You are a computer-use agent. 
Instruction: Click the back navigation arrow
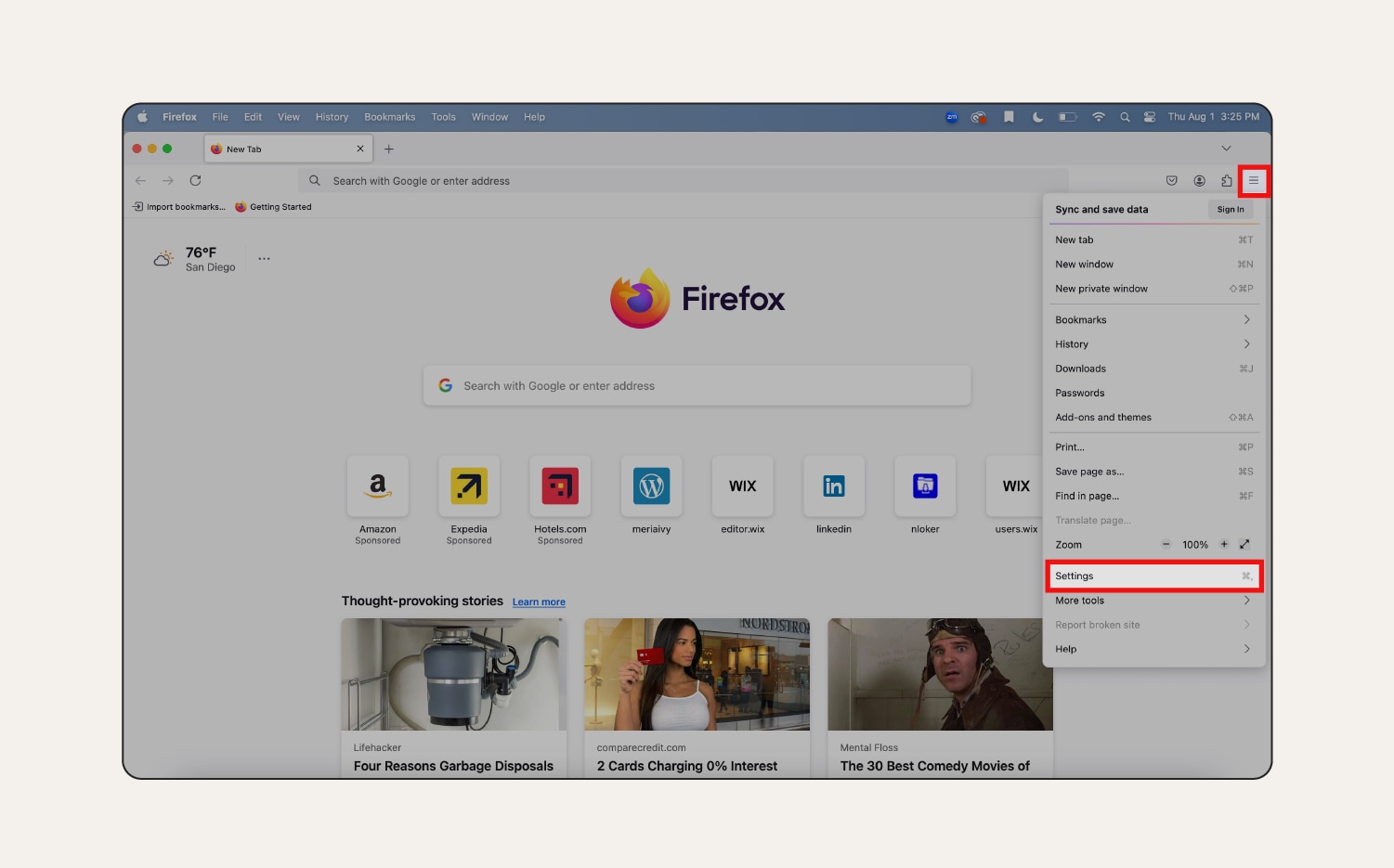click(140, 180)
